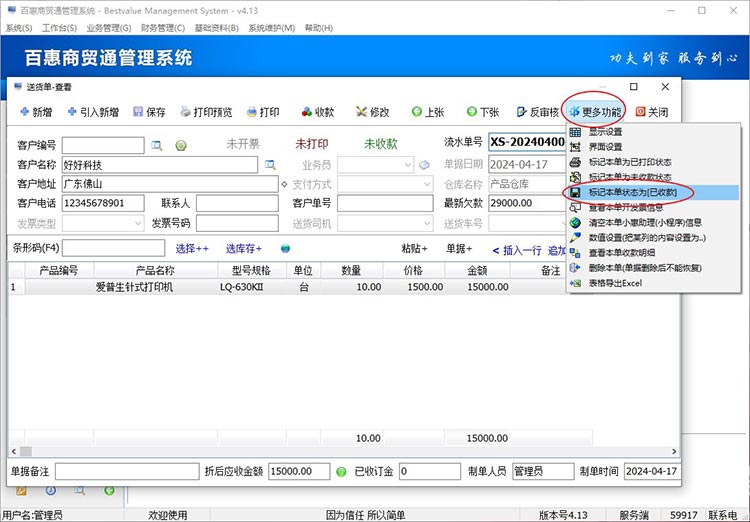Select 标记本单状态为[已收款] menu entry
Image resolution: width=750 pixels, height=522 pixels.
tap(653, 192)
